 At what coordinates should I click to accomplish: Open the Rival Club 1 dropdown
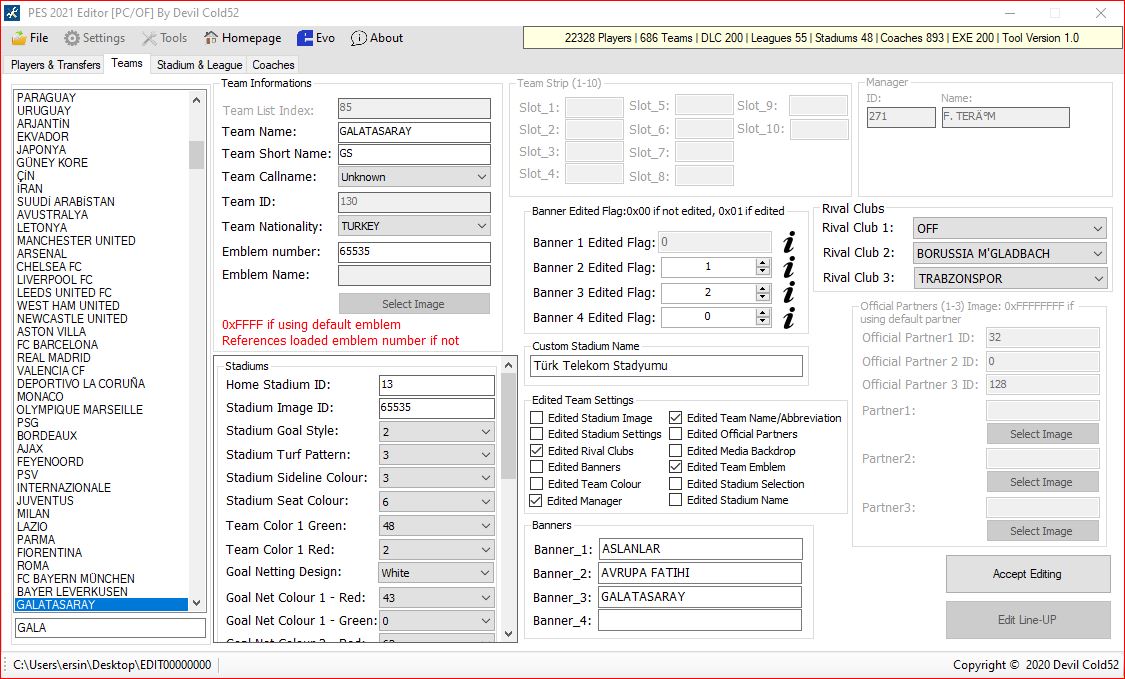(1009, 228)
